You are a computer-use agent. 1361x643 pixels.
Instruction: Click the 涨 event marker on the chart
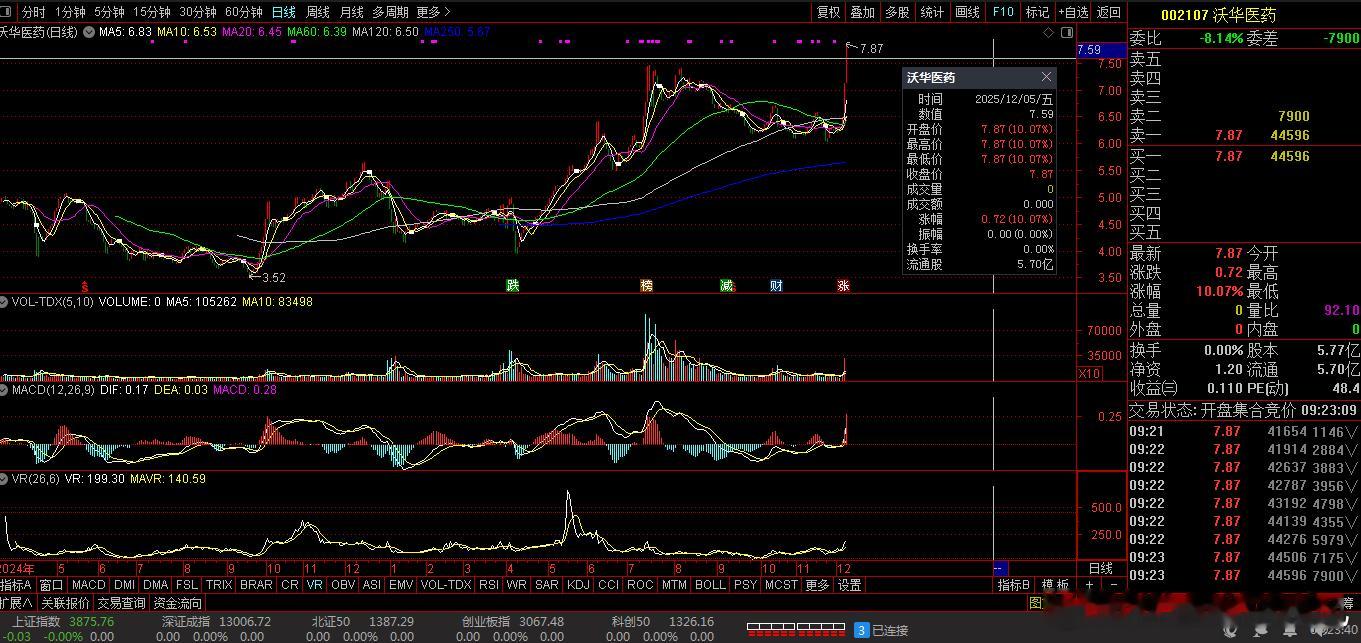click(844, 286)
